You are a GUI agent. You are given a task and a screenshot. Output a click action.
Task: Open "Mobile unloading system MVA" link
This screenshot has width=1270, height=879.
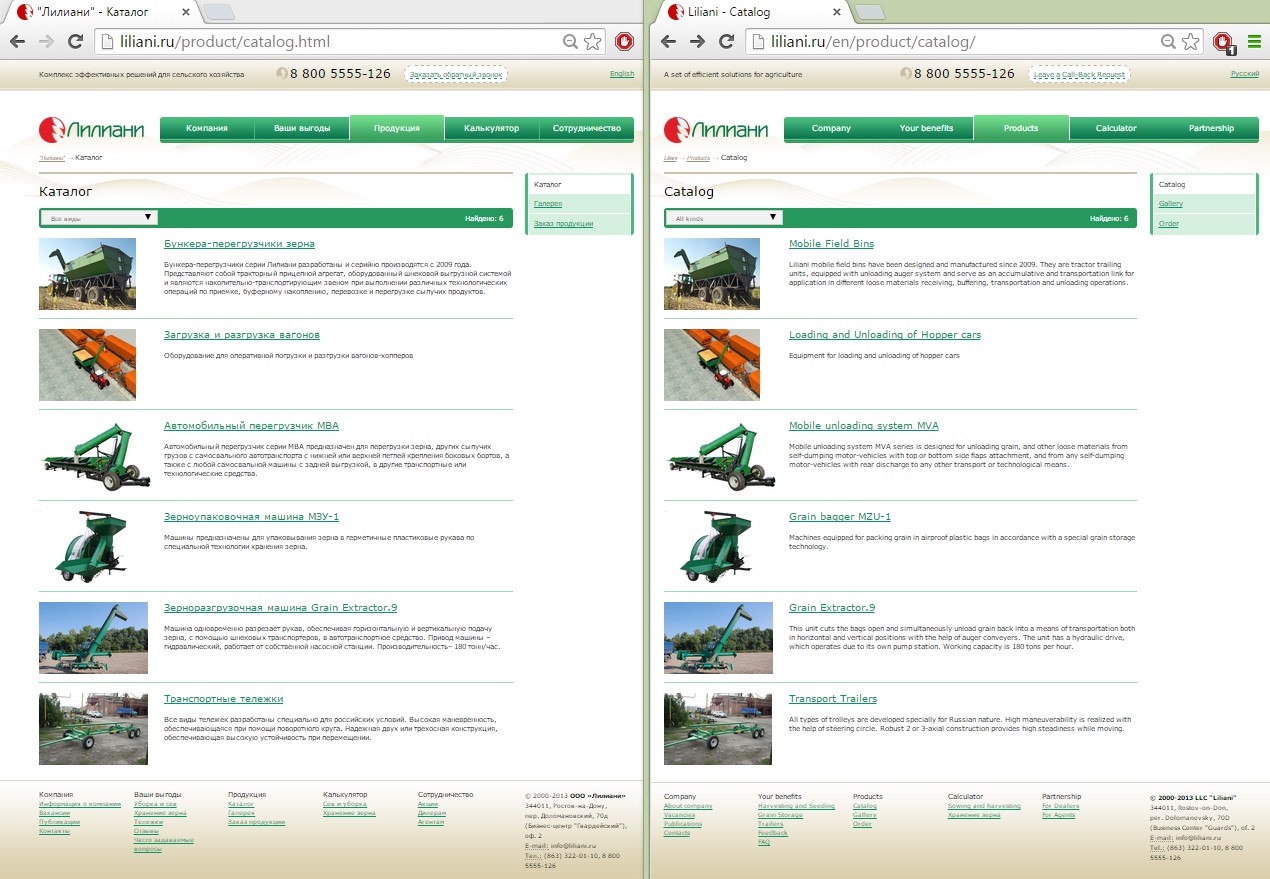pos(864,425)
